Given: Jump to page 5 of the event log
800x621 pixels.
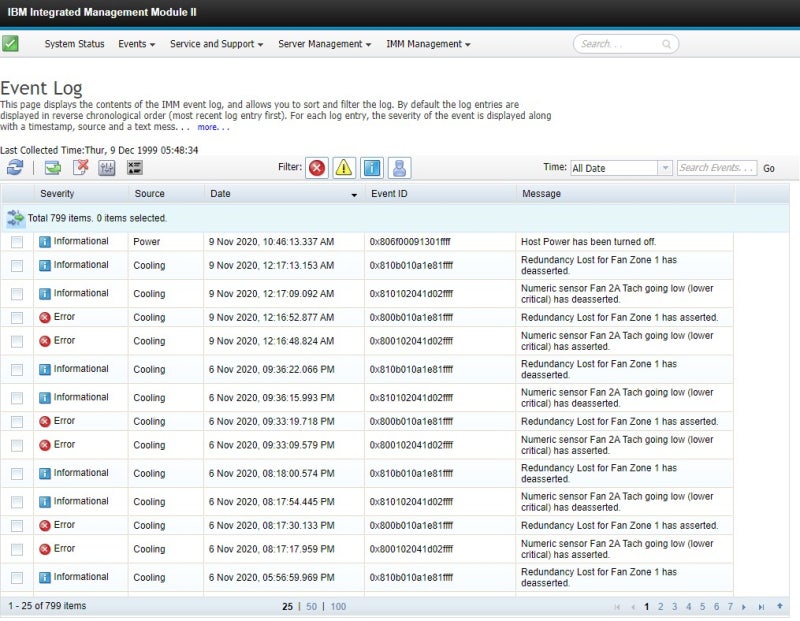Looking at the screenshot, I should tap(702, 605).
